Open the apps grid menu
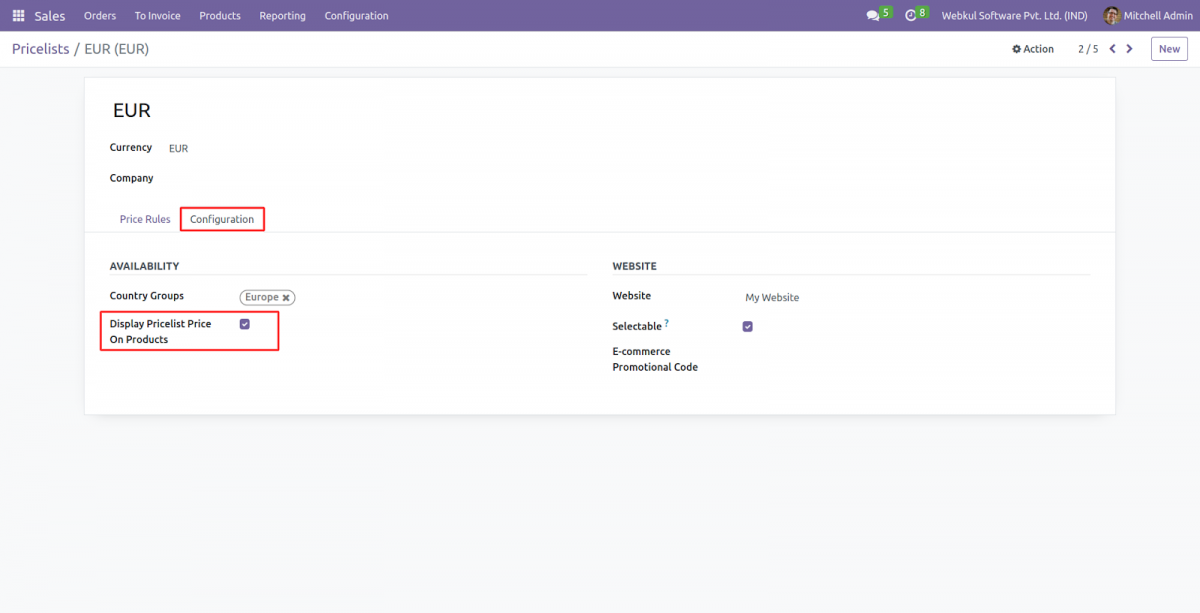Image resolution: width=1200 pixels, height=613 pixels. pyautogui.click(x=17, y=14)
